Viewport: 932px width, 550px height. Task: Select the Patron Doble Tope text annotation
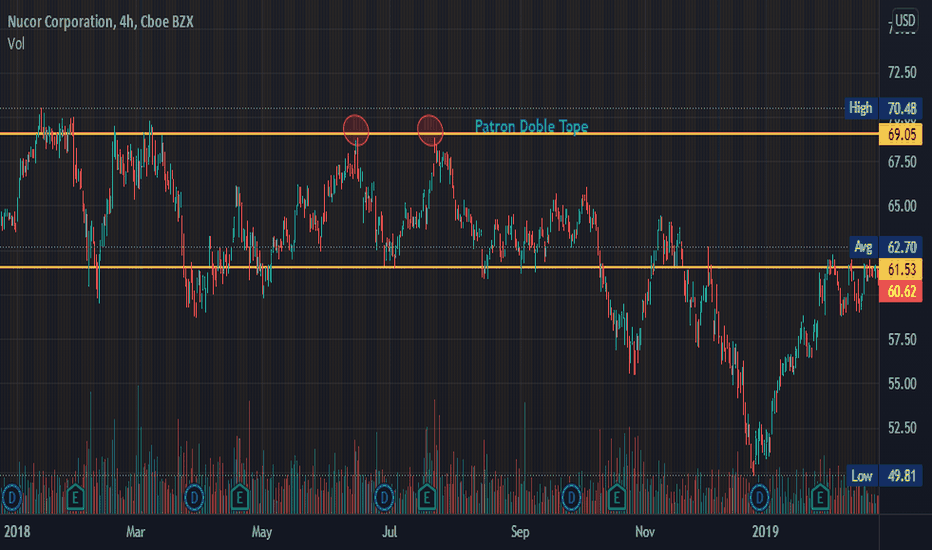[x=531, y=126]
